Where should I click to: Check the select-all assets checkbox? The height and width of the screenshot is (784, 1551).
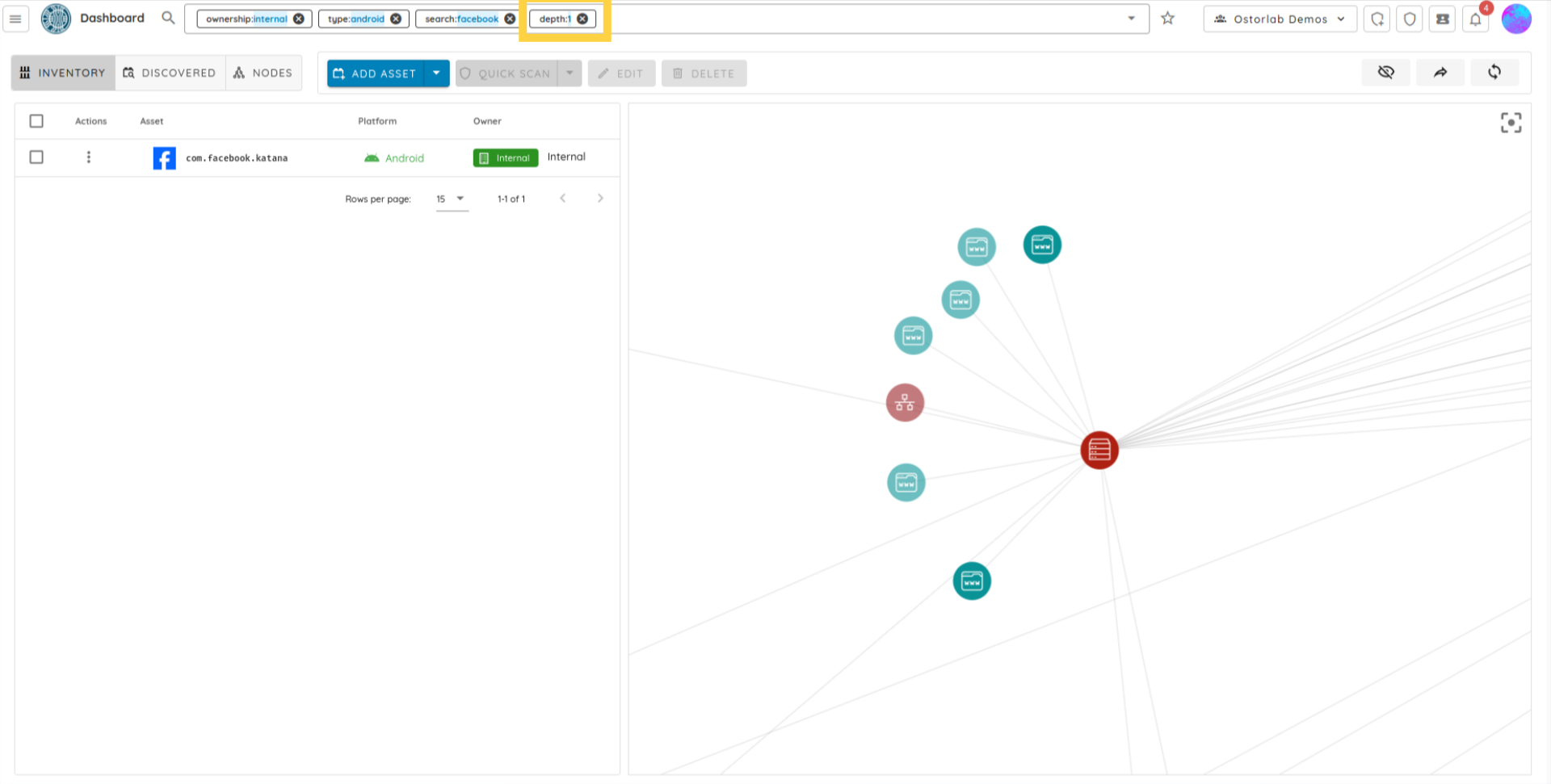(36, 121)
